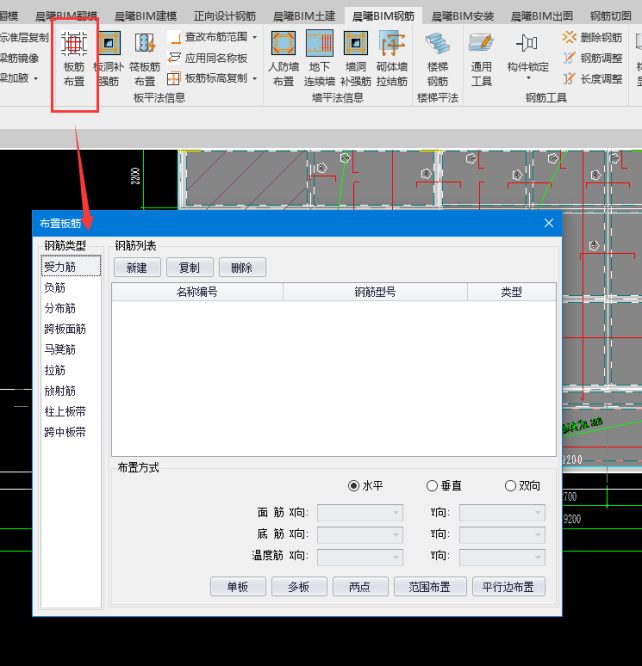The image size is (642, 666).
Task: Click the 钢筋型号 column header
Action: 375,292
